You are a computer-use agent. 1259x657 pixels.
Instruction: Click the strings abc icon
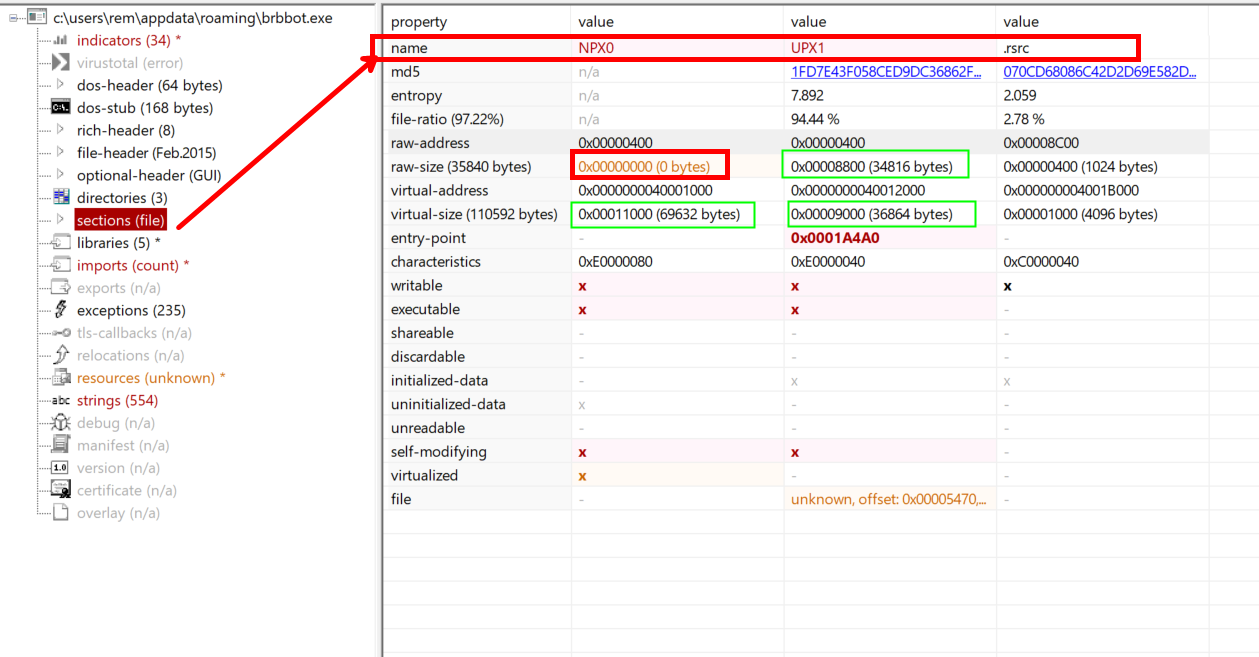60,401
